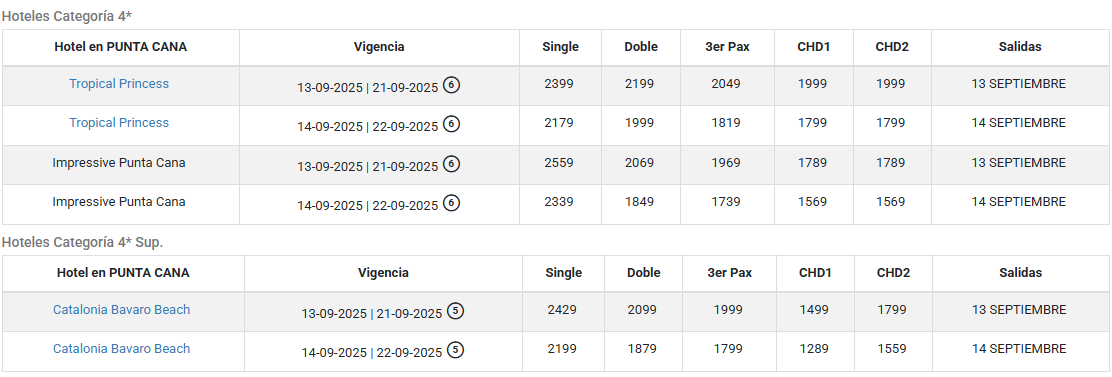Viewport: 1112px width, 377px height.
Task: Open the Catalonia Bavaro Beach link for the 14 SEPTIEMBRE departure
Action: coord(121,349)
